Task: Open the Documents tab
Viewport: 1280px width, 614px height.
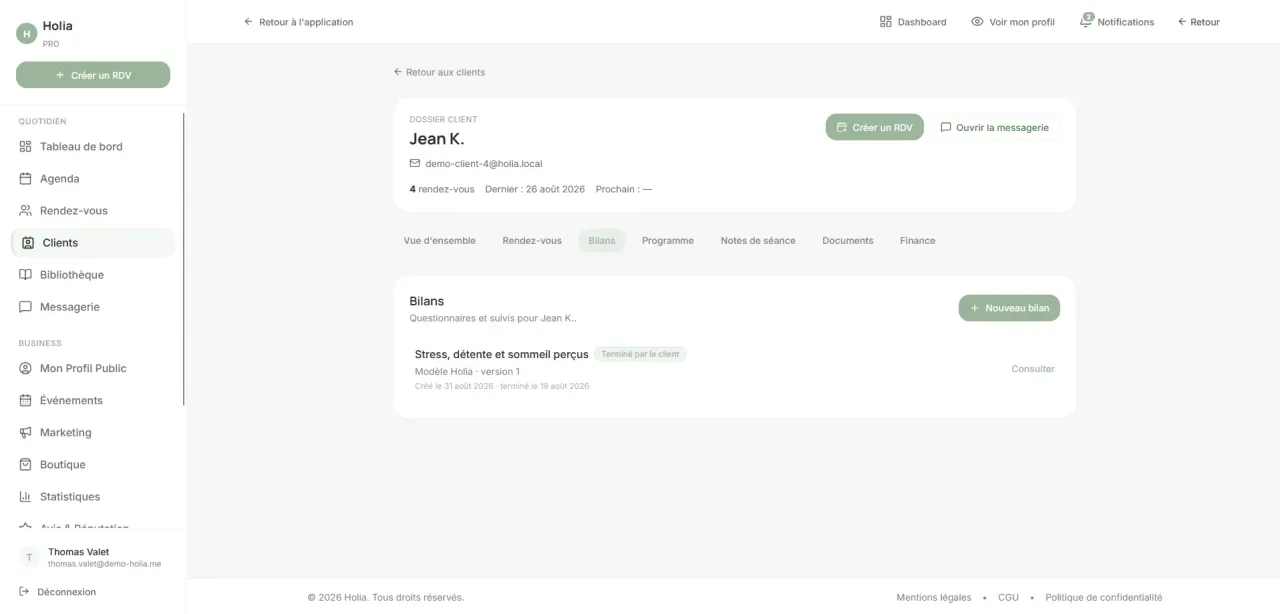Action: 848,240
